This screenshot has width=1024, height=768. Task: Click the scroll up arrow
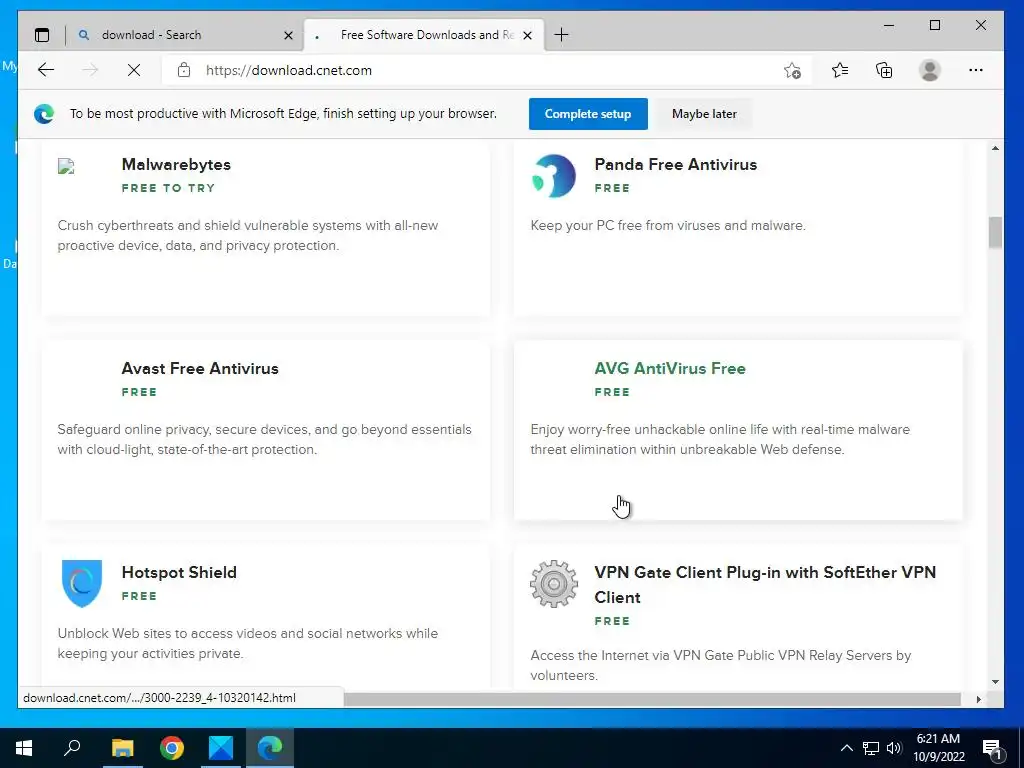click(995, 148)
